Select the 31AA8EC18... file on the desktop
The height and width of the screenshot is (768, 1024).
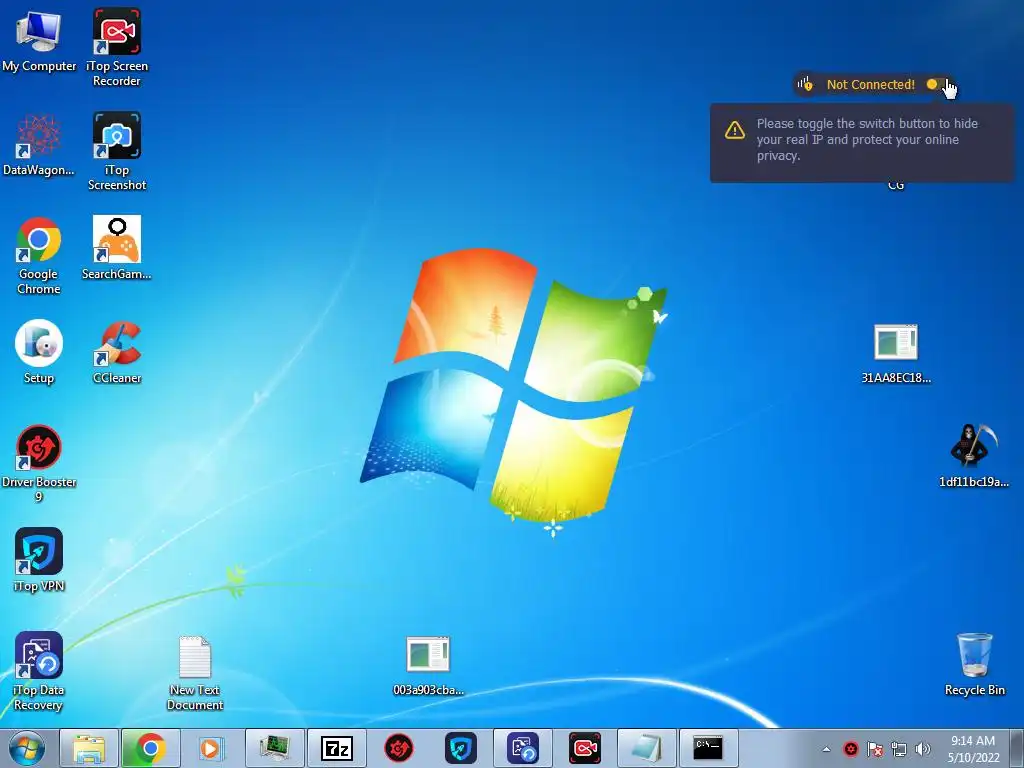point(896,353)
